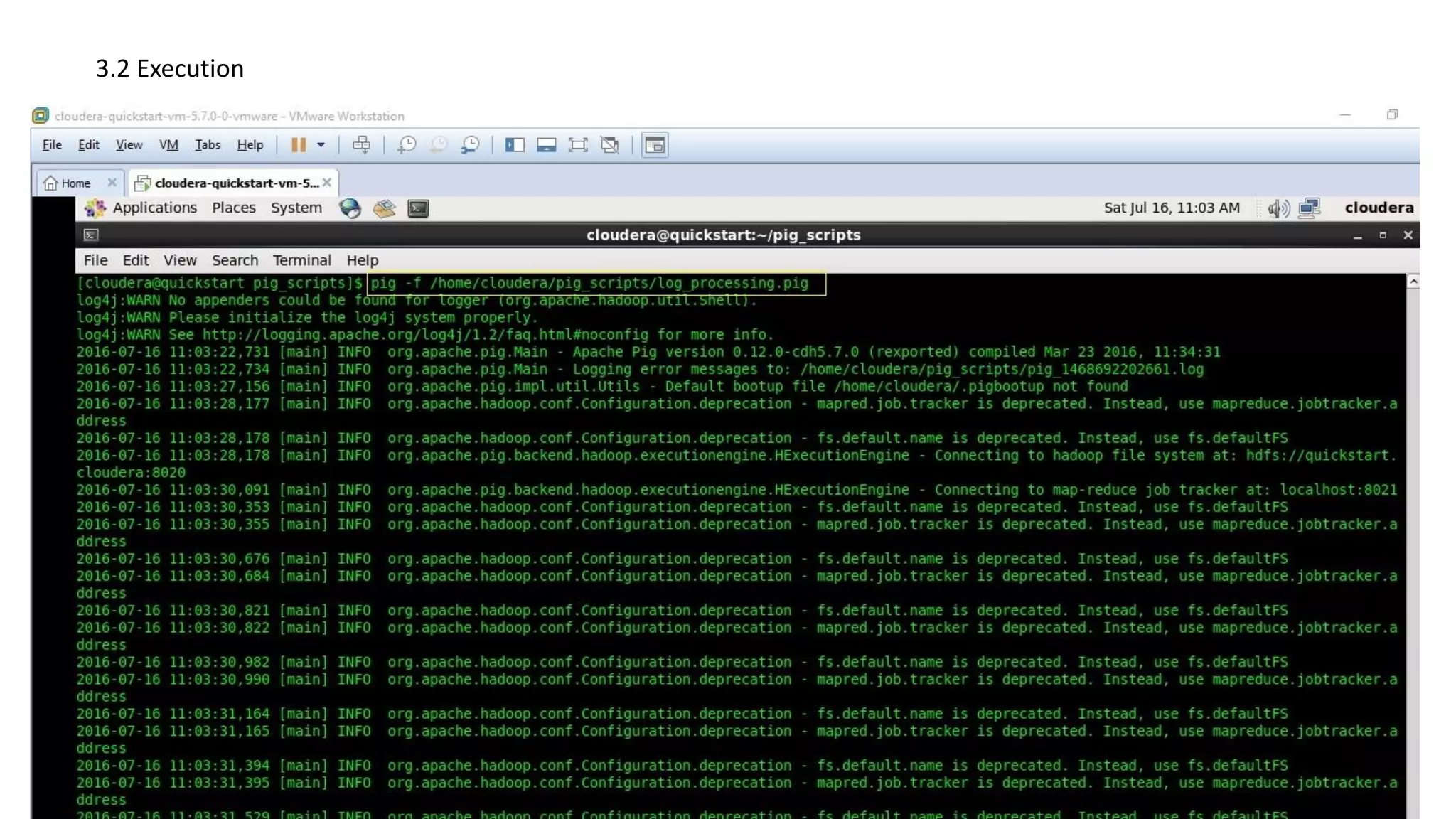Open the volume control speaker icon
This screenshot has height=819, width=1456.
pos(1278,208)
